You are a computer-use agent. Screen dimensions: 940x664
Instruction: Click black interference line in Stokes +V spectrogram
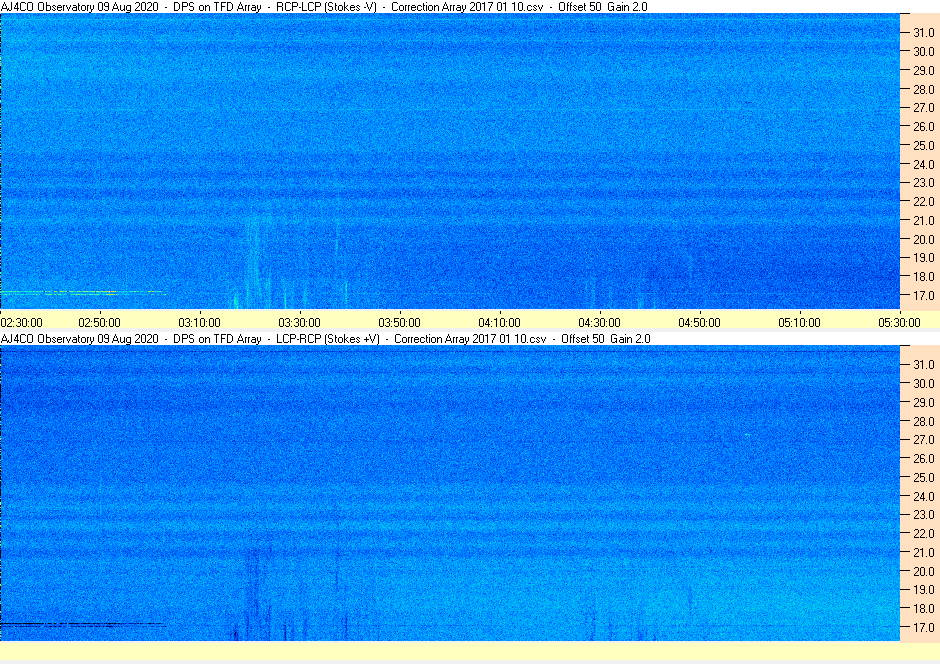pyautogui.click(x=83, y=624)
